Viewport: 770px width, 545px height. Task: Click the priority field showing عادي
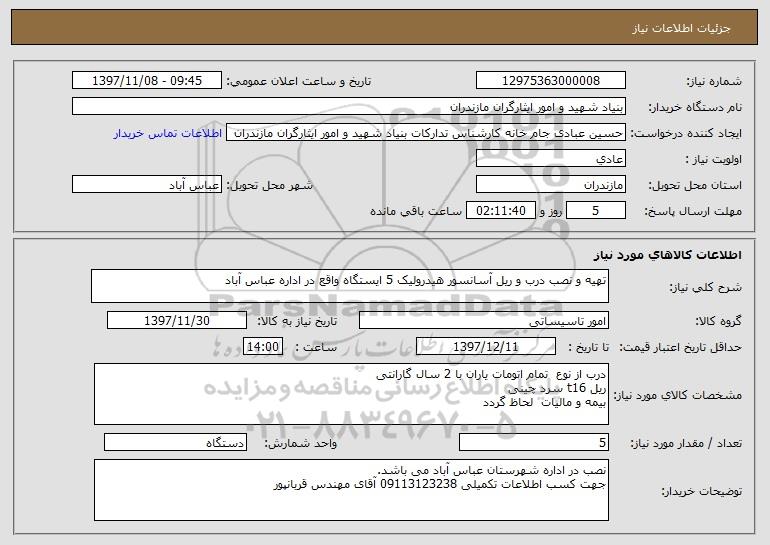coord(550,159)
